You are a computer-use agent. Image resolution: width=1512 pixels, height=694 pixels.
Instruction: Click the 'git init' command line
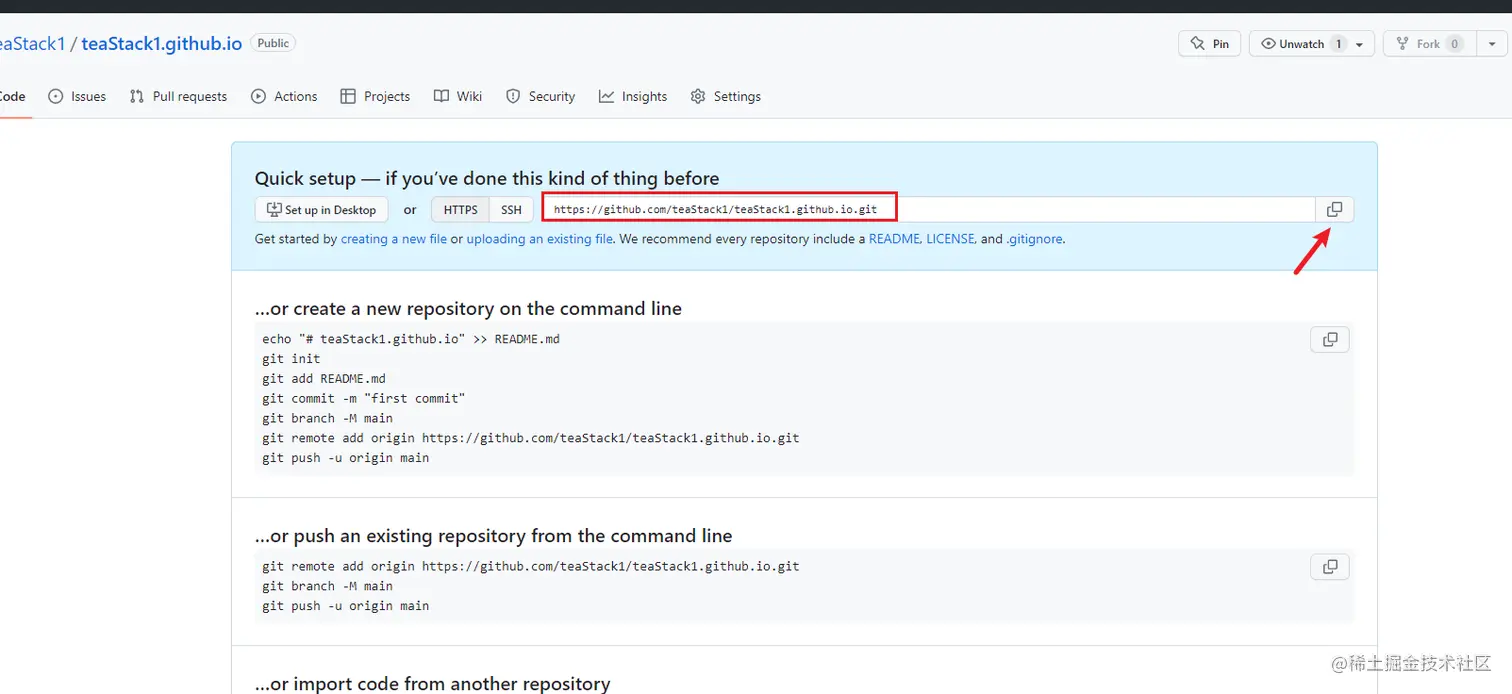(291, 358)
